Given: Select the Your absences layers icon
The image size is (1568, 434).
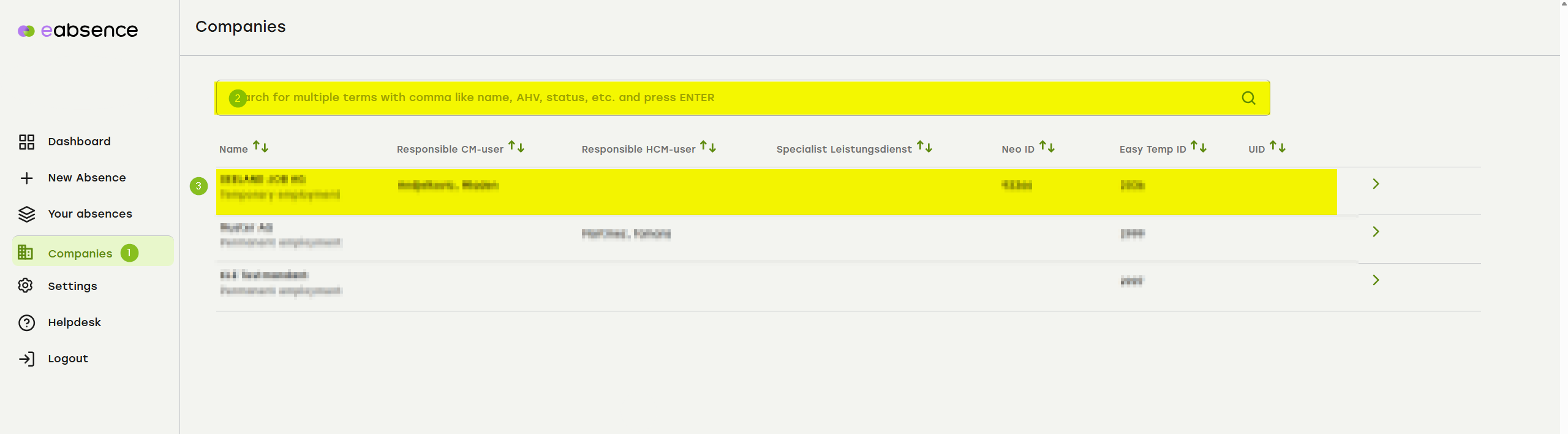Looking at the screenshot, I should click(26, 214).
